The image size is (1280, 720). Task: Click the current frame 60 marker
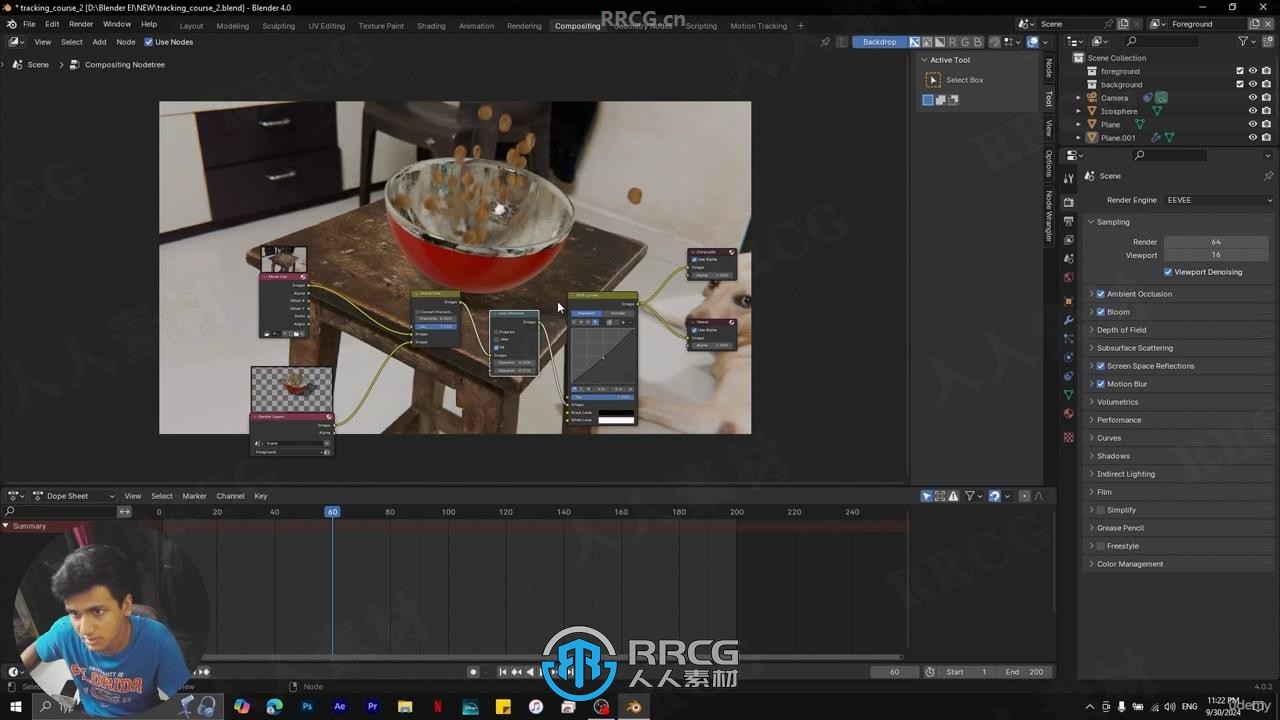(x=332, y=512)
